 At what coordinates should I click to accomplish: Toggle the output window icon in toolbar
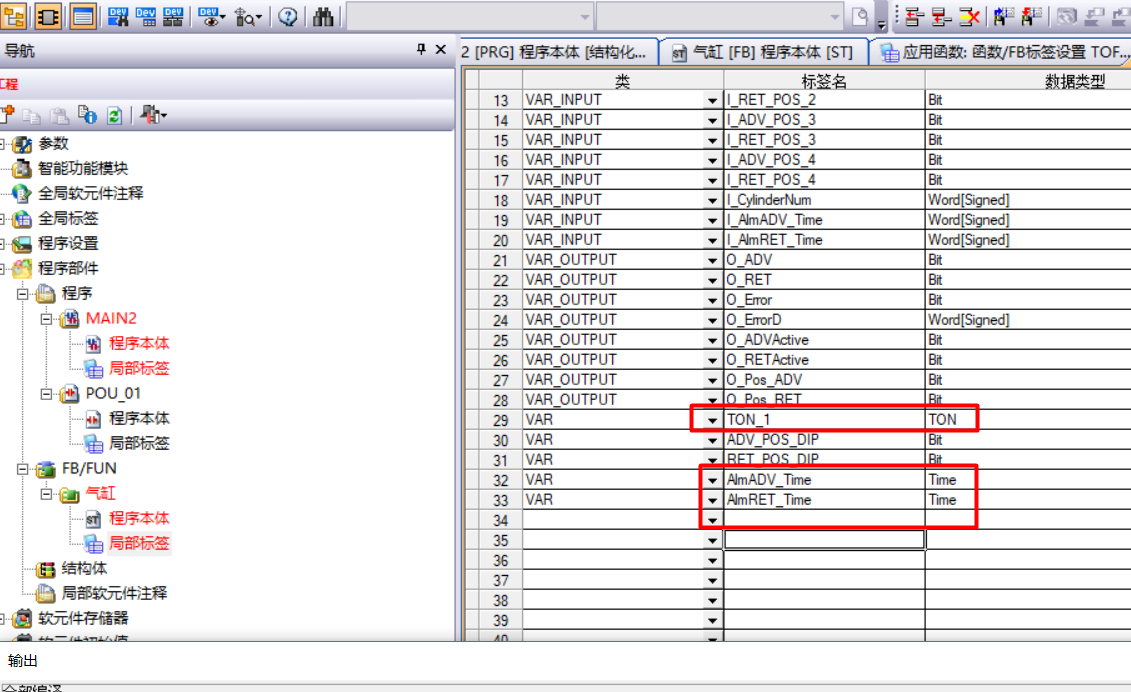point(82,16)
